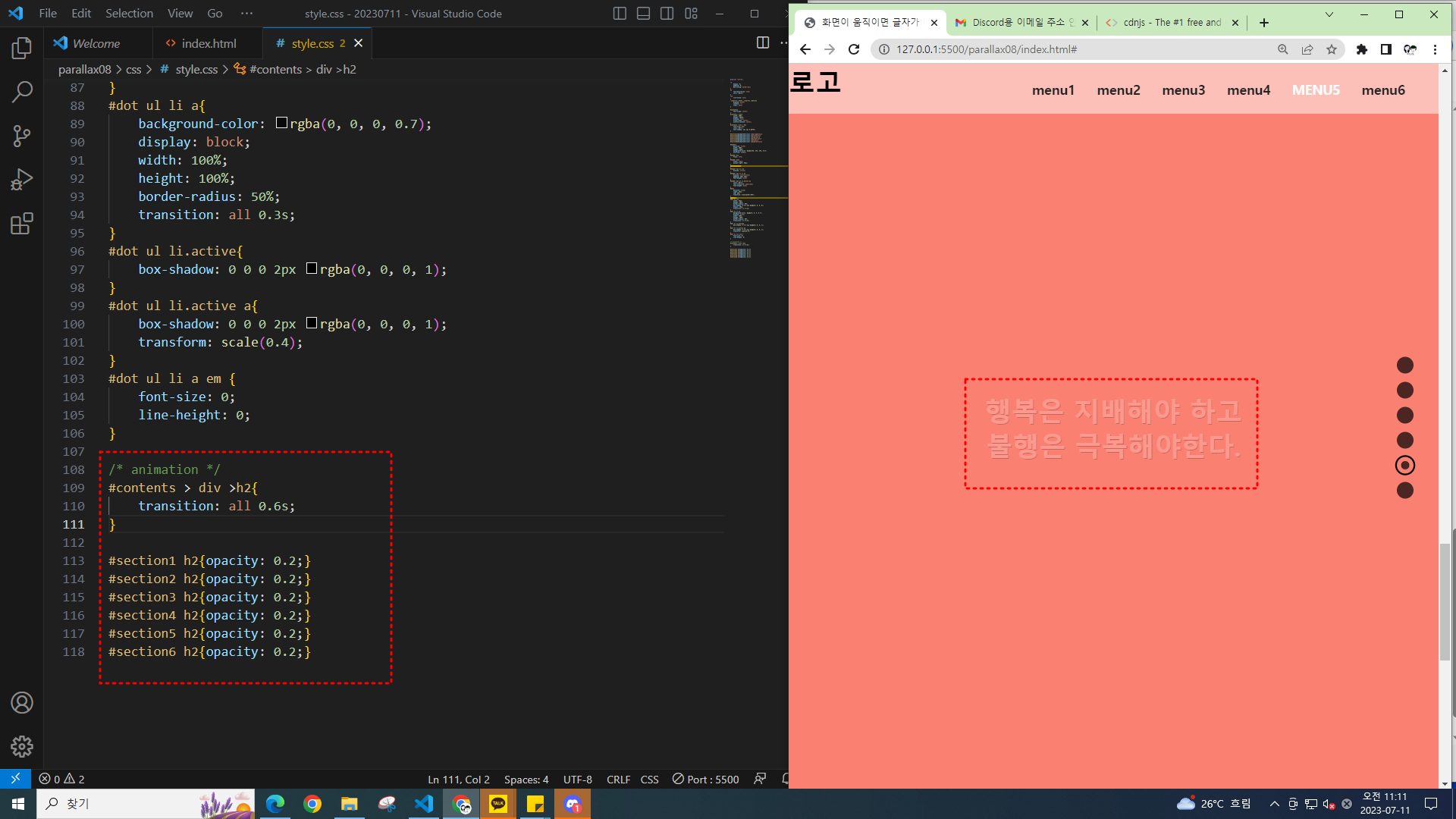Open Manage settings gear icon
Screen dimensions: 1456x819
[x=22, y=746]
